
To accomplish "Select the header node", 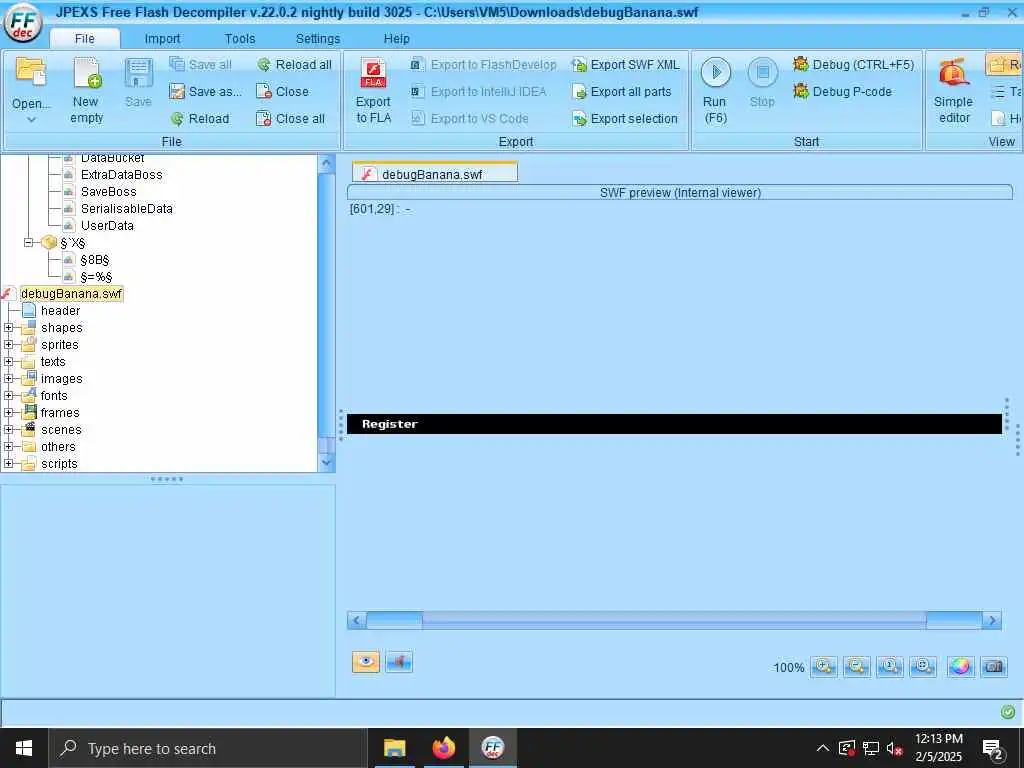I will [60, 310].
